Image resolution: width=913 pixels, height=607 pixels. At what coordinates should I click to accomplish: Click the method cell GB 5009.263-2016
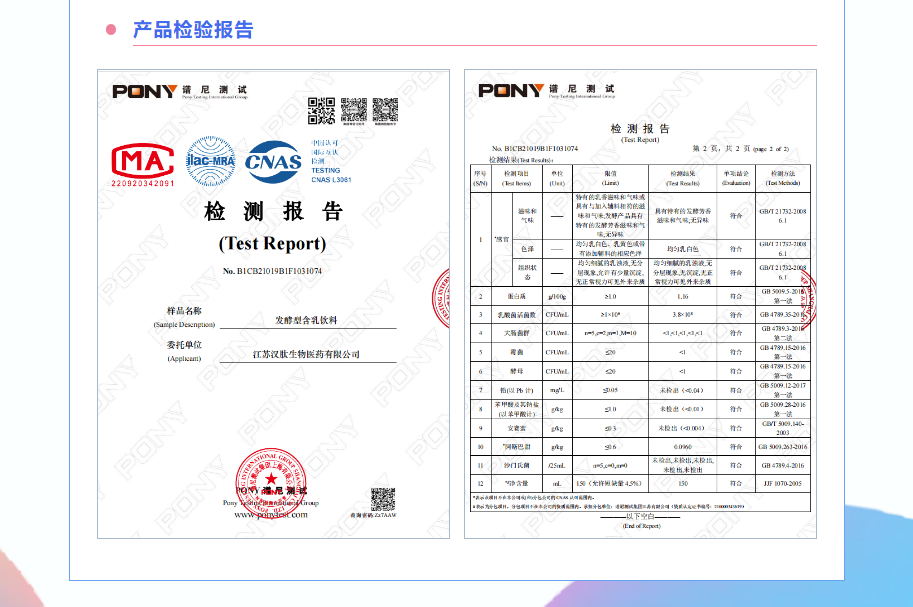pos(783,447)
